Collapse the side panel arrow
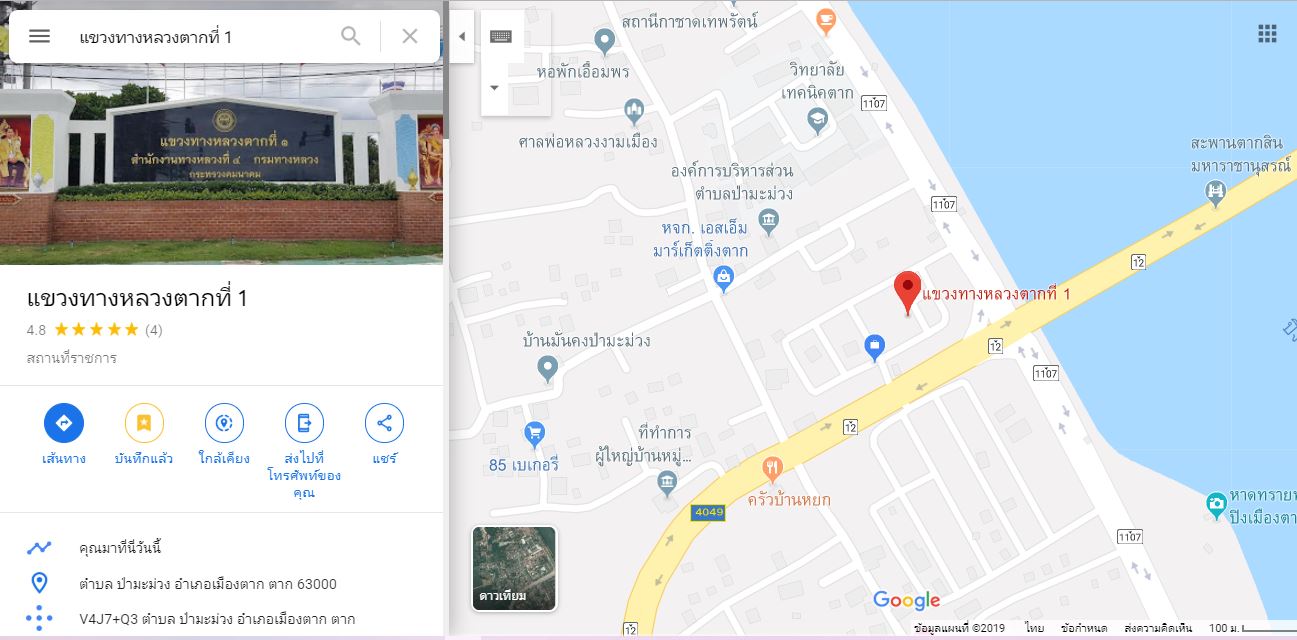1297x640 pixels. pos(461,36)
